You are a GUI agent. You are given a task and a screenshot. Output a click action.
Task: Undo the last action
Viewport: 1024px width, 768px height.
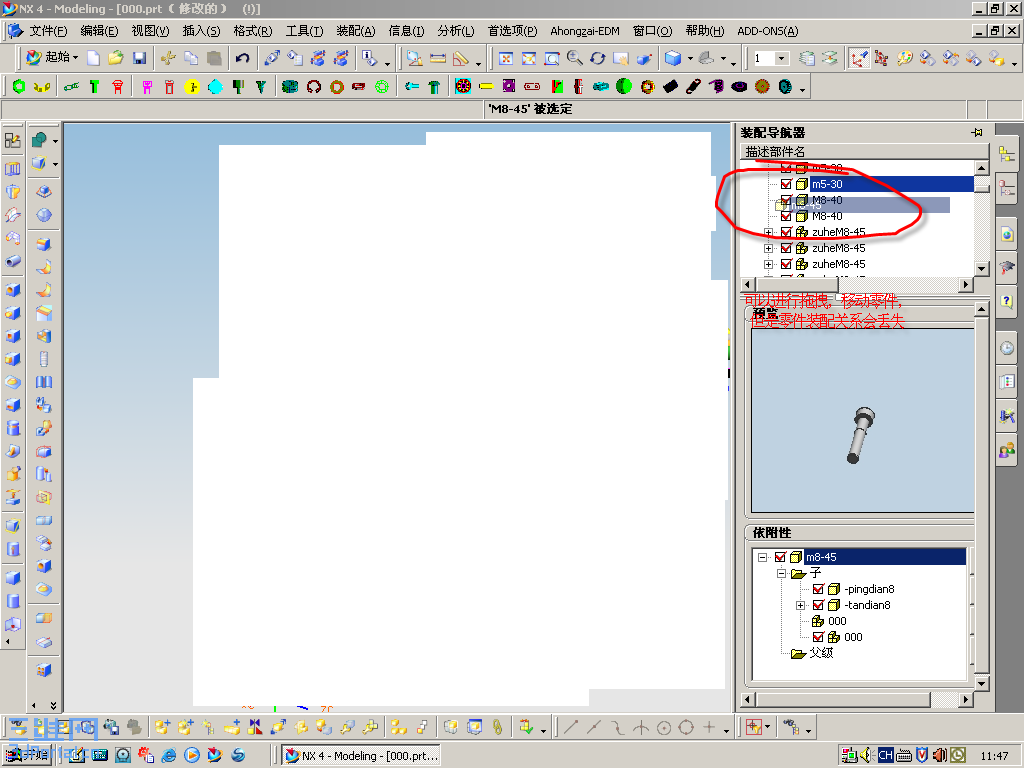242,58
